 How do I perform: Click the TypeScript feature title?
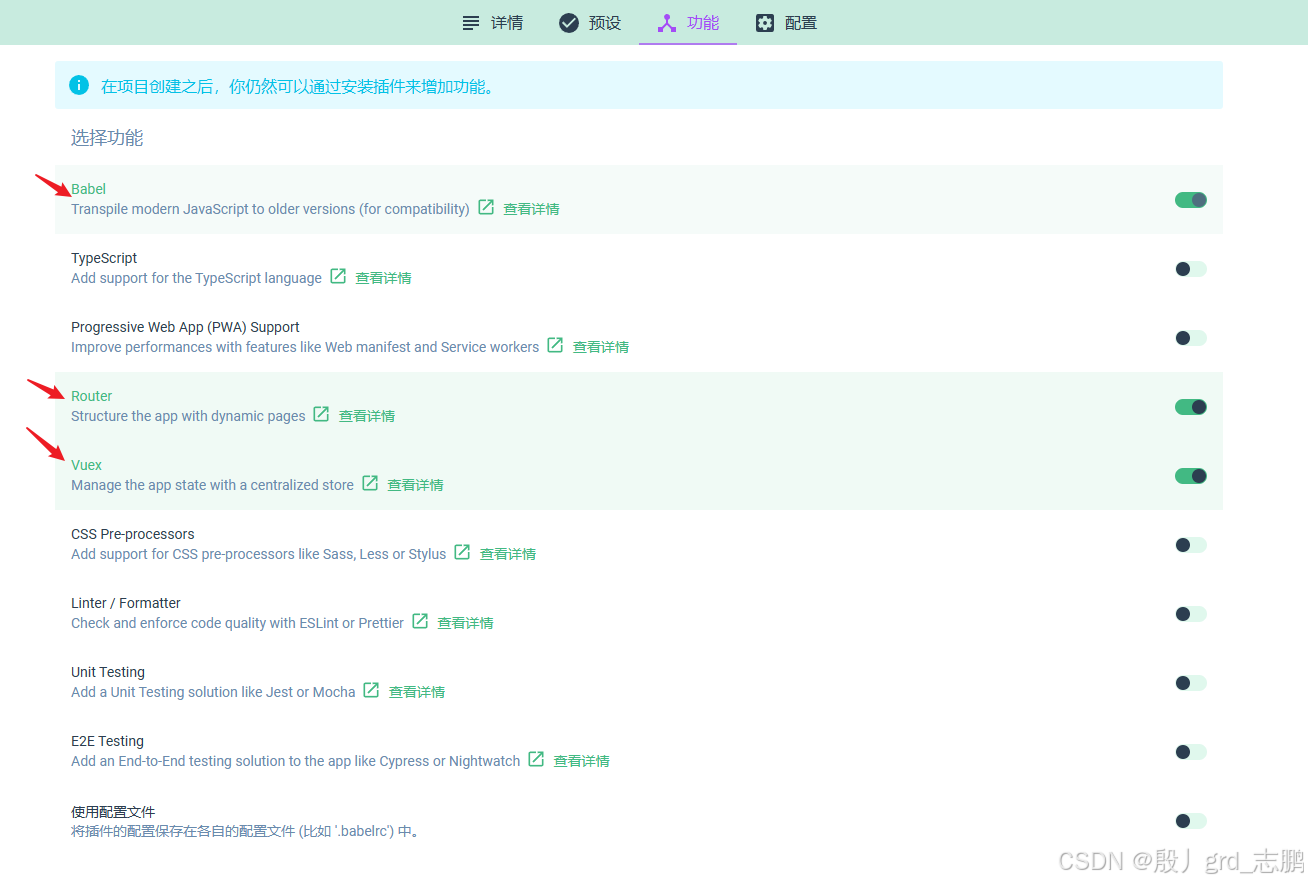[104, 258]
